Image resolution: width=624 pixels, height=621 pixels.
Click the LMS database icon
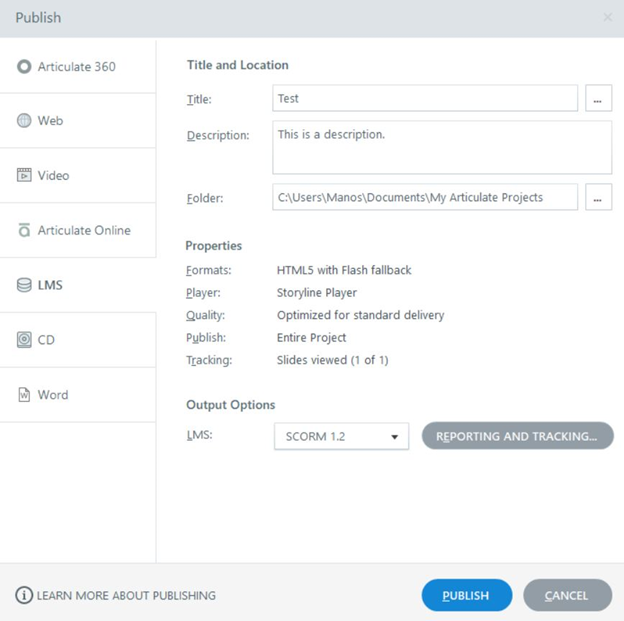[x=24, y=285]
